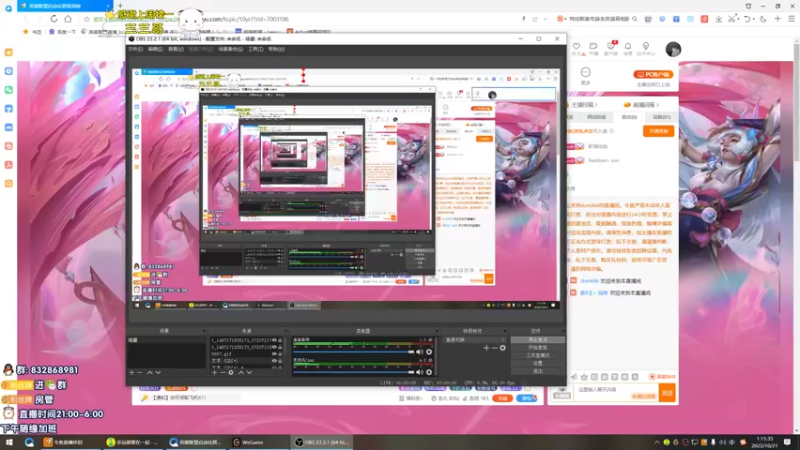Add a new source in OBS

point(214,372)
